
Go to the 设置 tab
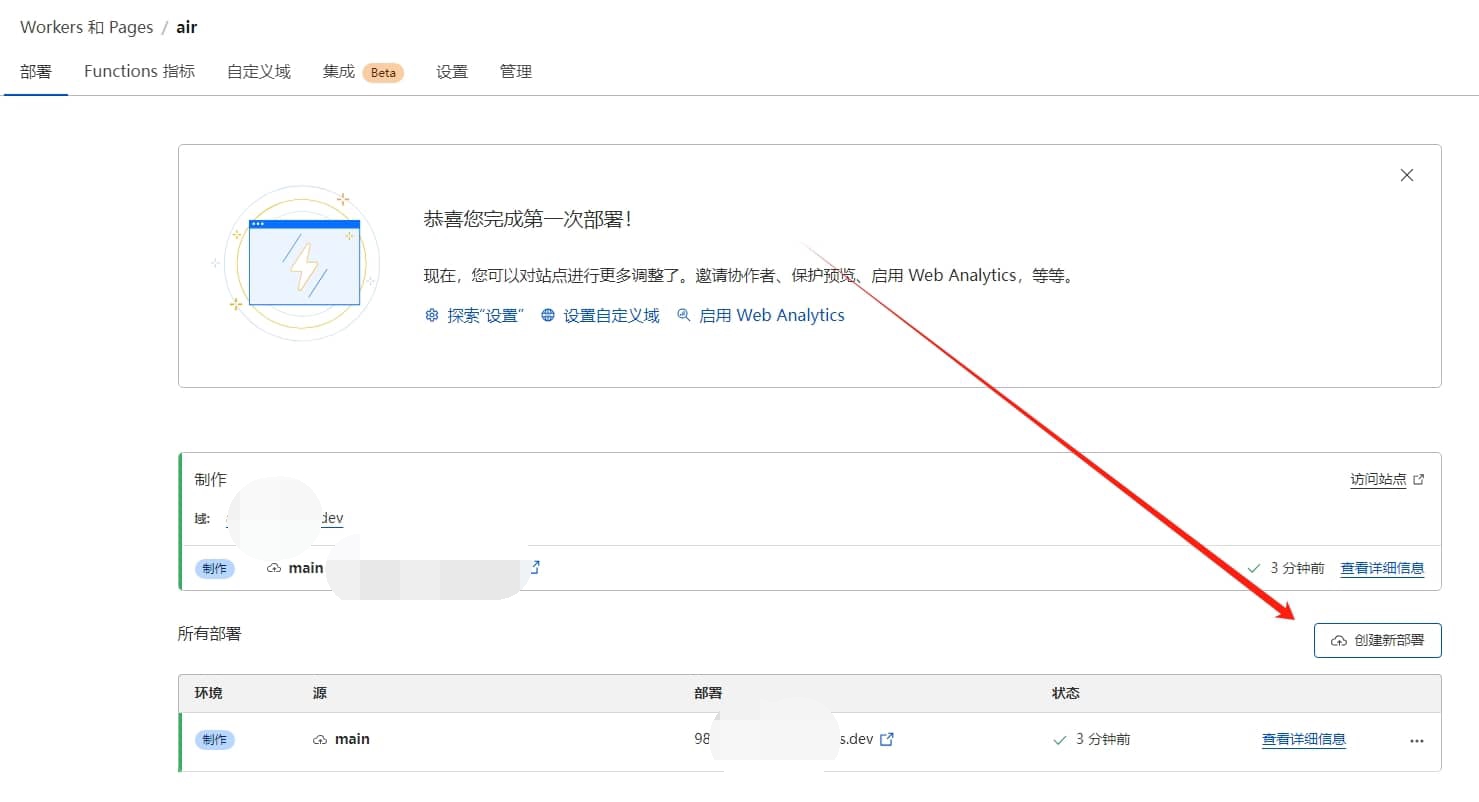pyautogui.click(x=452, y=72)
